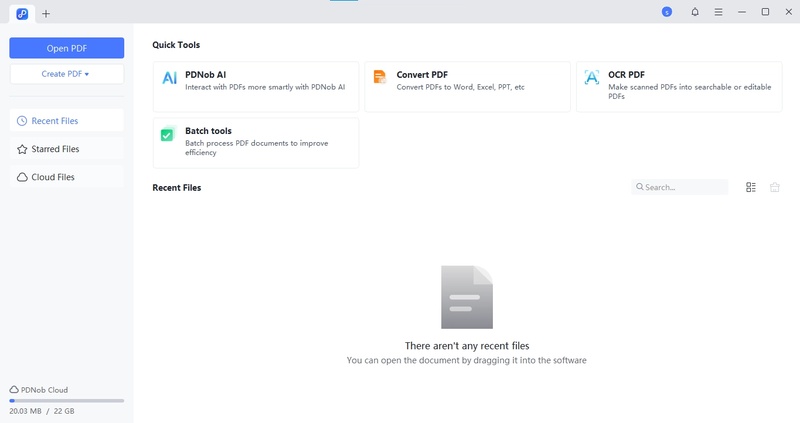
Task: Click the clear recent files trash icon
Action: point(775,187)
